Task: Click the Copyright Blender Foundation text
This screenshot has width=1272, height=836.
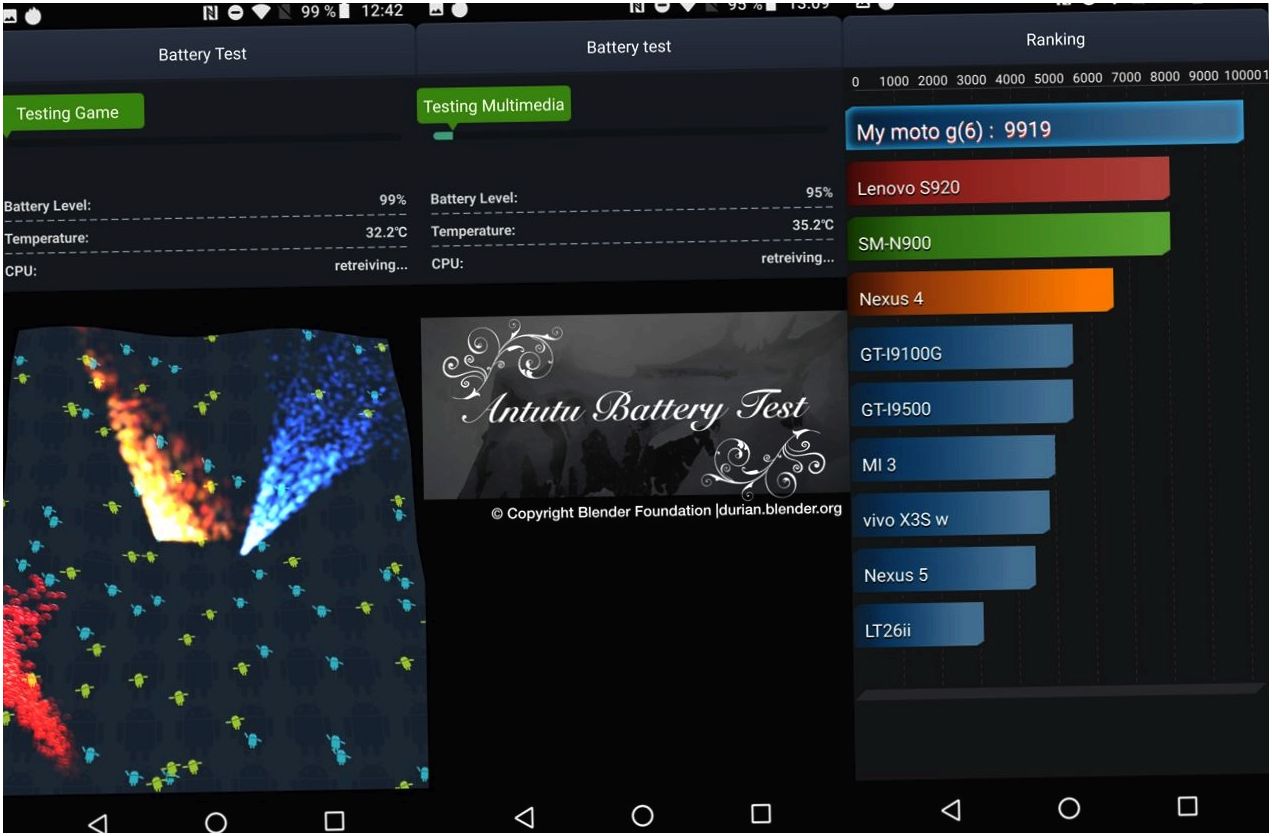Action: click(x=666, y=511)
